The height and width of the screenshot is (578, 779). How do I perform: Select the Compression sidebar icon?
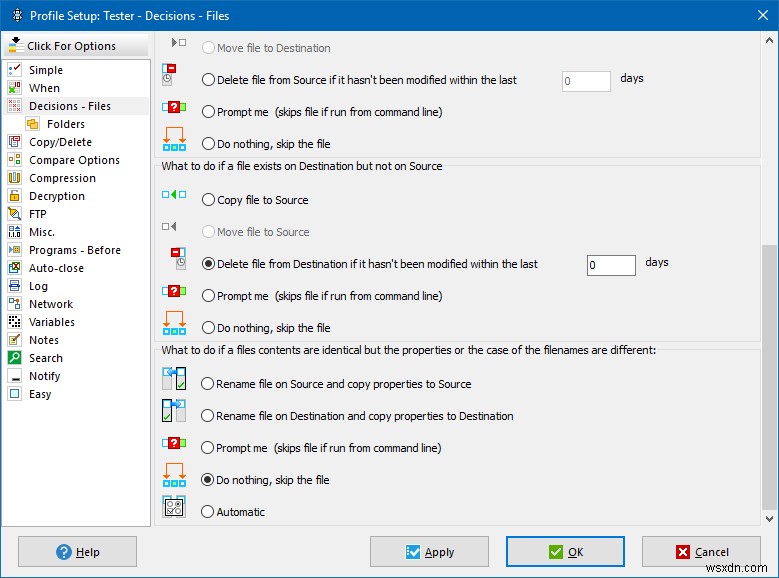(14, 178)
